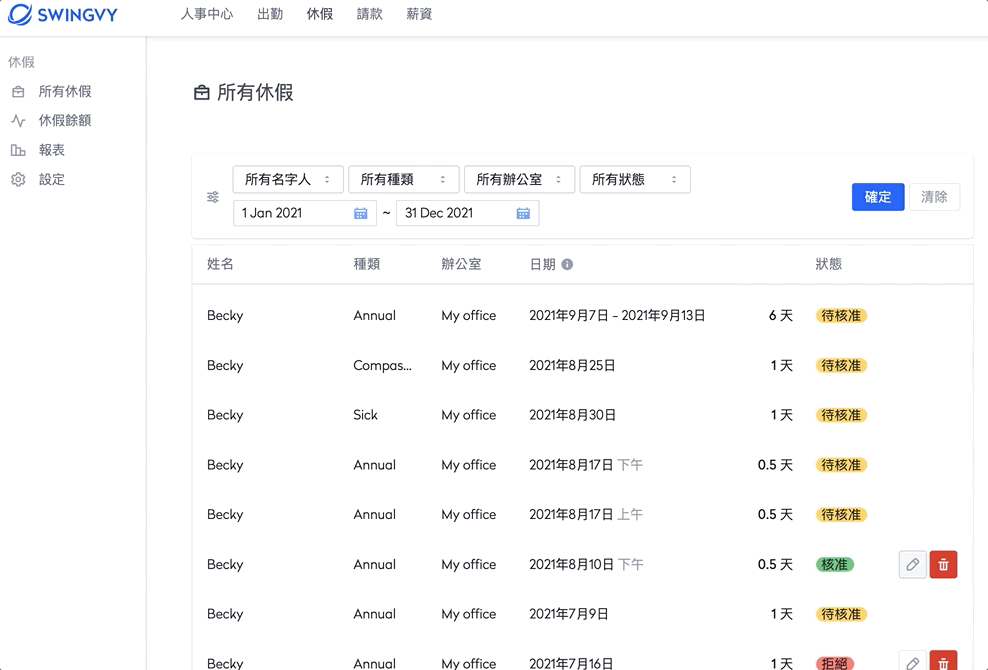Click the 種類 column header
The image size is (988, 670).
367,264
